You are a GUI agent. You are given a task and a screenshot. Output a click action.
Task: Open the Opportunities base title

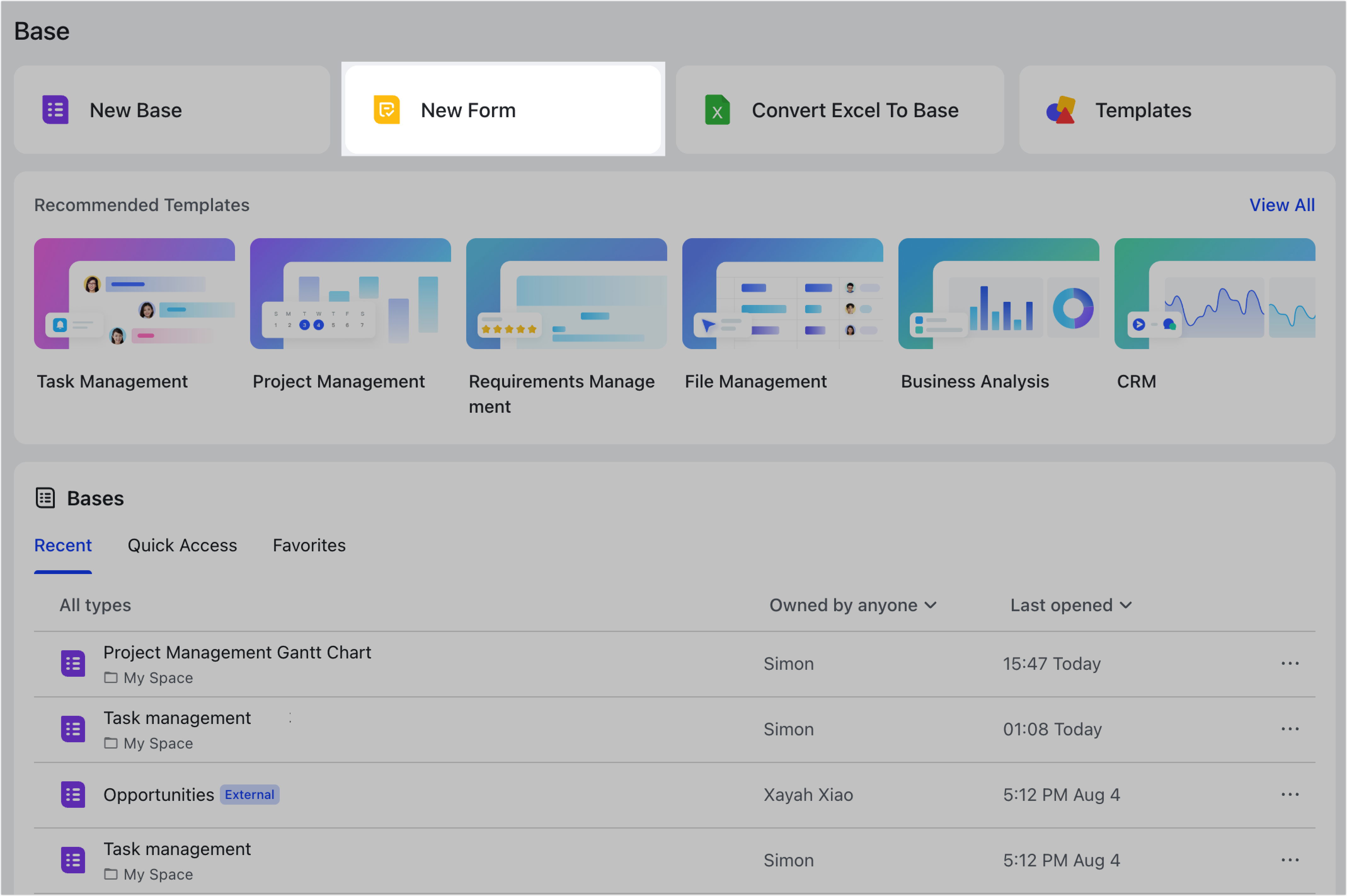[159, 794]
